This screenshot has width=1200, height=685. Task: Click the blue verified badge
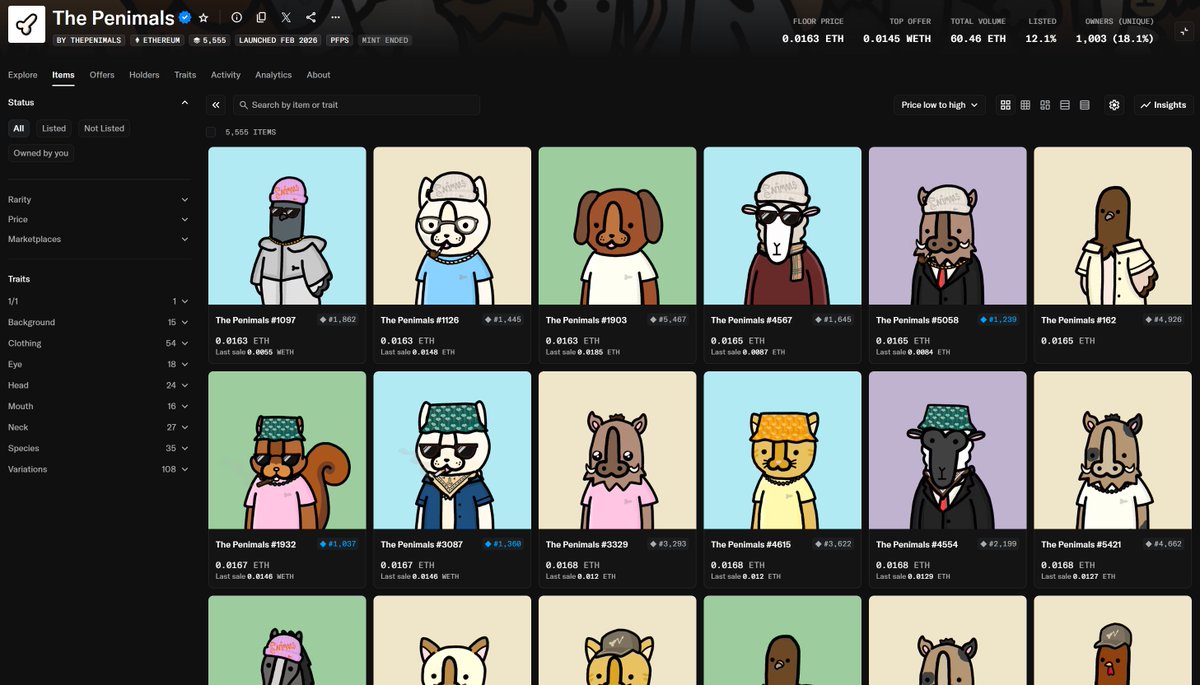(x=185, y=18)
